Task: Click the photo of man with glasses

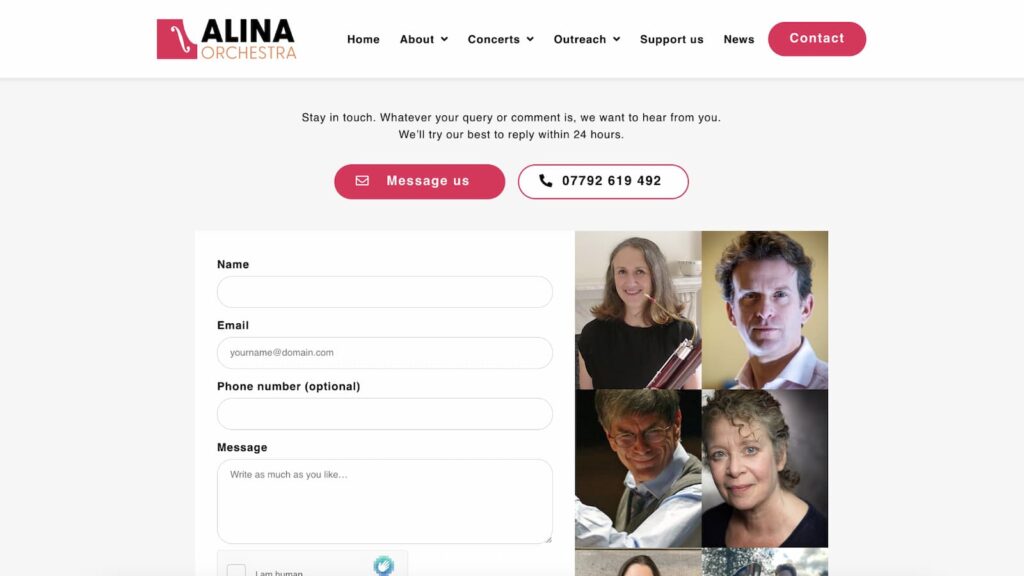Action: tap(638, 468)
